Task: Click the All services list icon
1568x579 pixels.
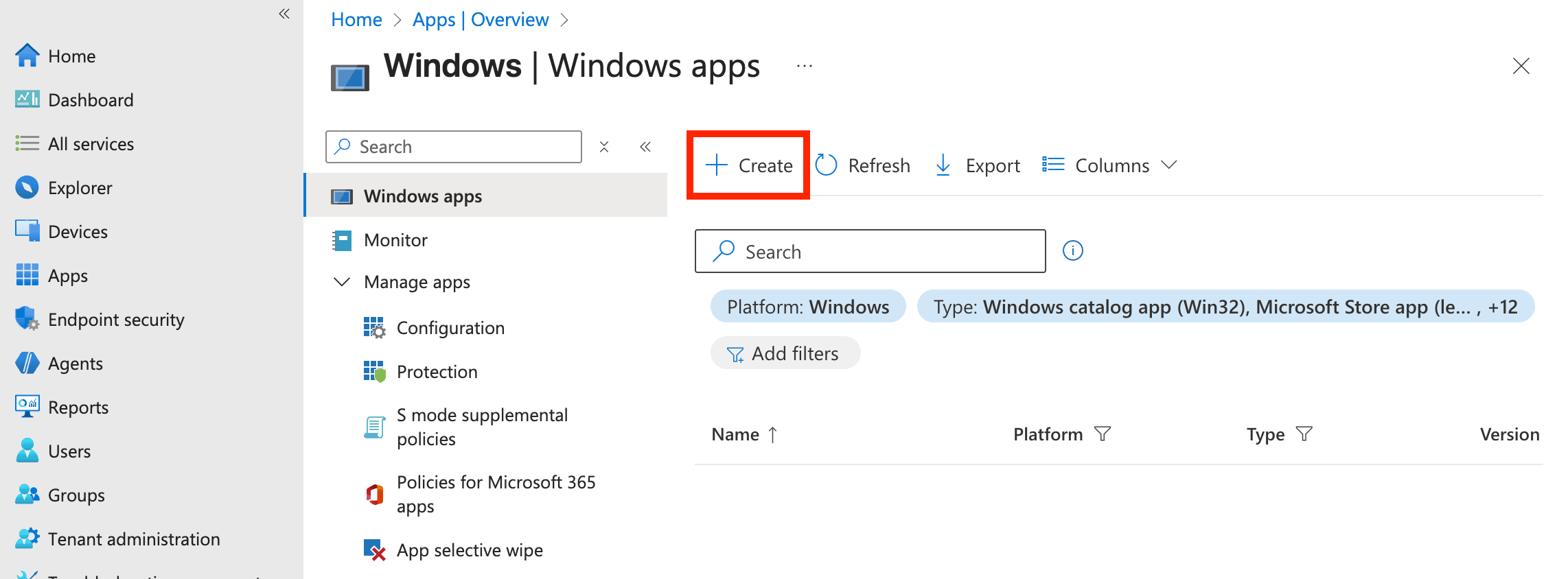Action: point(27,143)
